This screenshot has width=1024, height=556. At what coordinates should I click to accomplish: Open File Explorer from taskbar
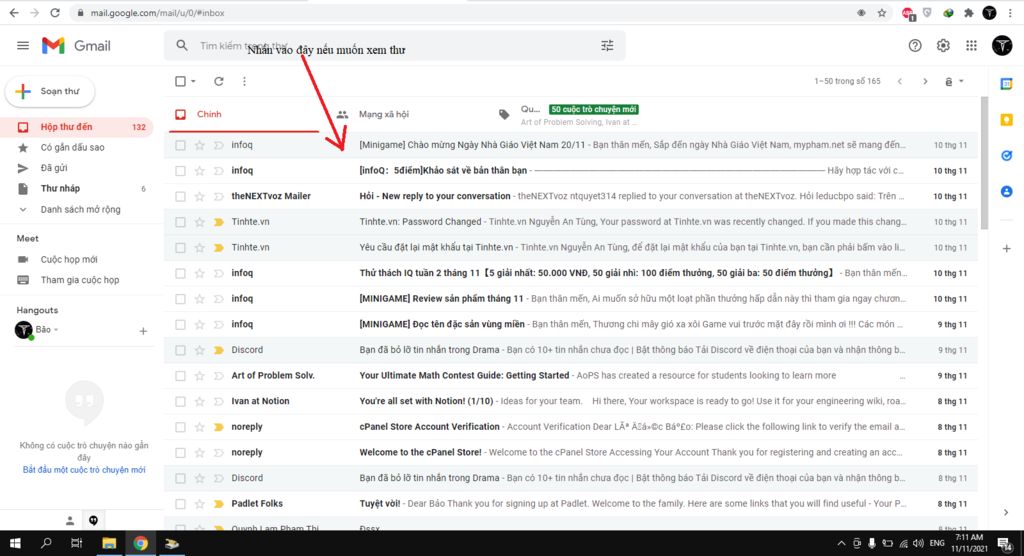click(x=109, y=543)
